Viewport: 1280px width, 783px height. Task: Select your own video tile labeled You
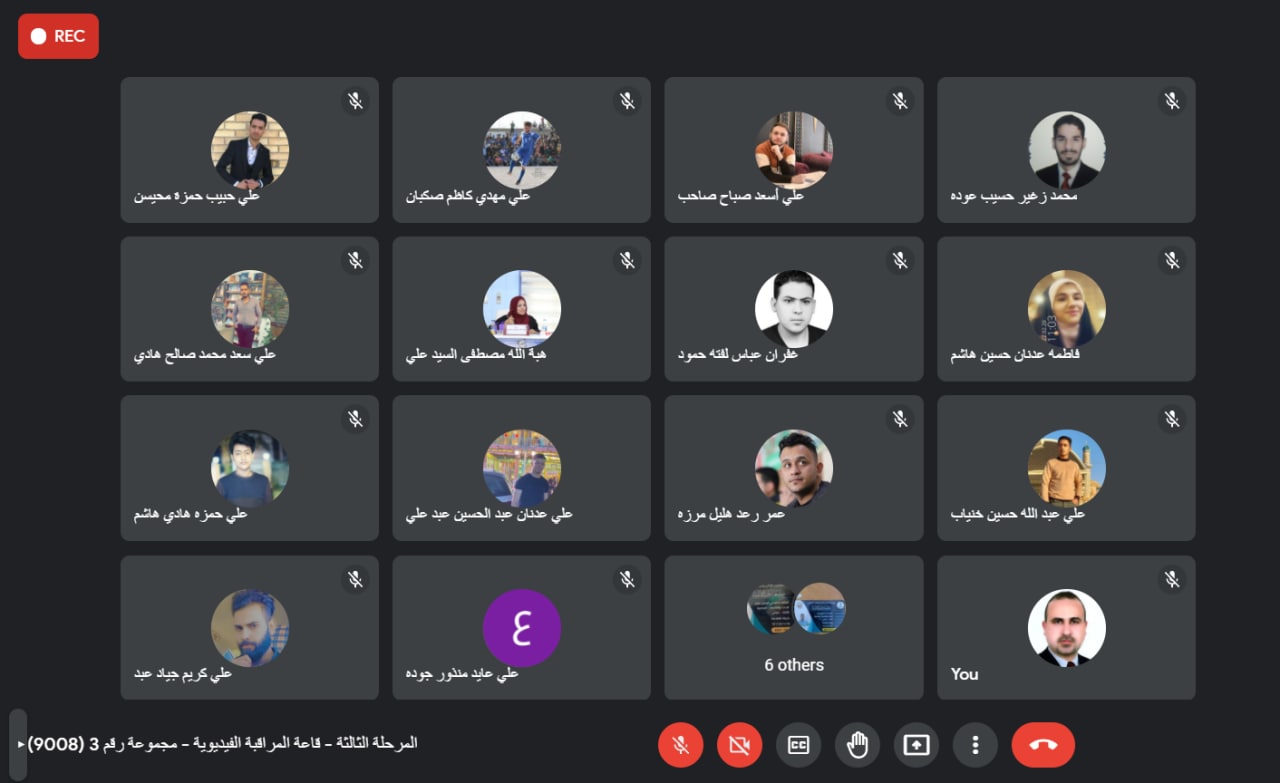(x=1066, y=627)
